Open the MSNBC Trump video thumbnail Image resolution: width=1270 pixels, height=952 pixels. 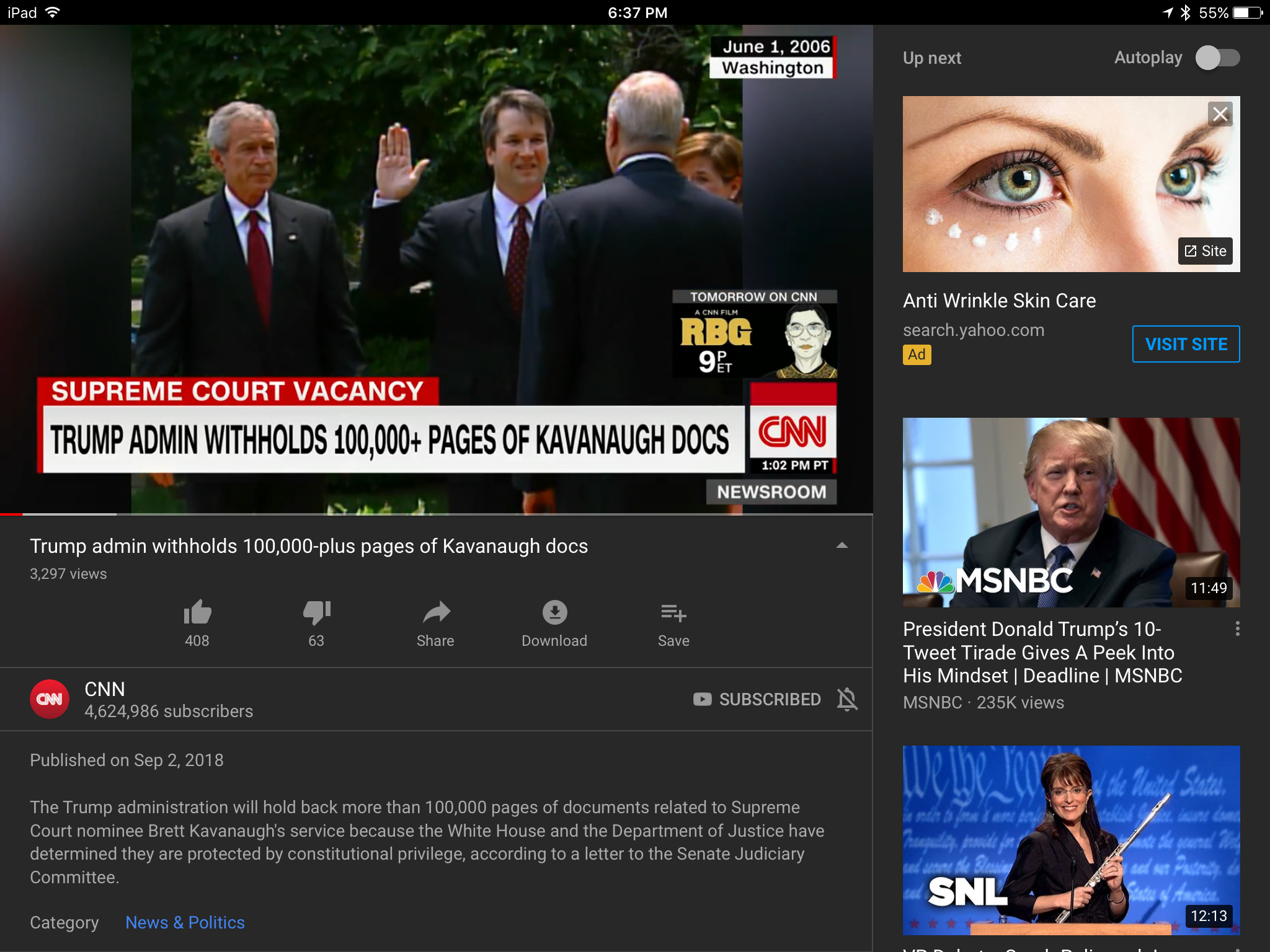[1071, 512]
